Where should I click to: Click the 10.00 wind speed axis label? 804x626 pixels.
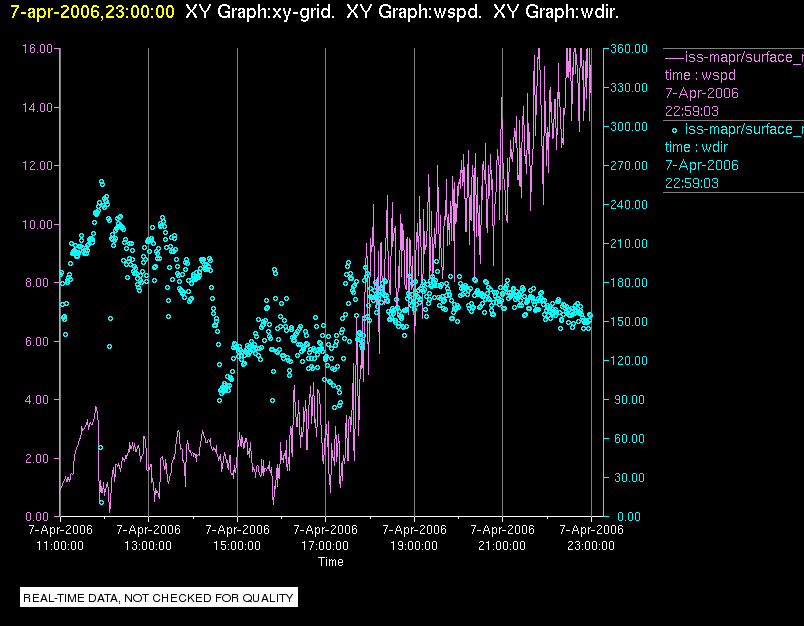[37, 225]
